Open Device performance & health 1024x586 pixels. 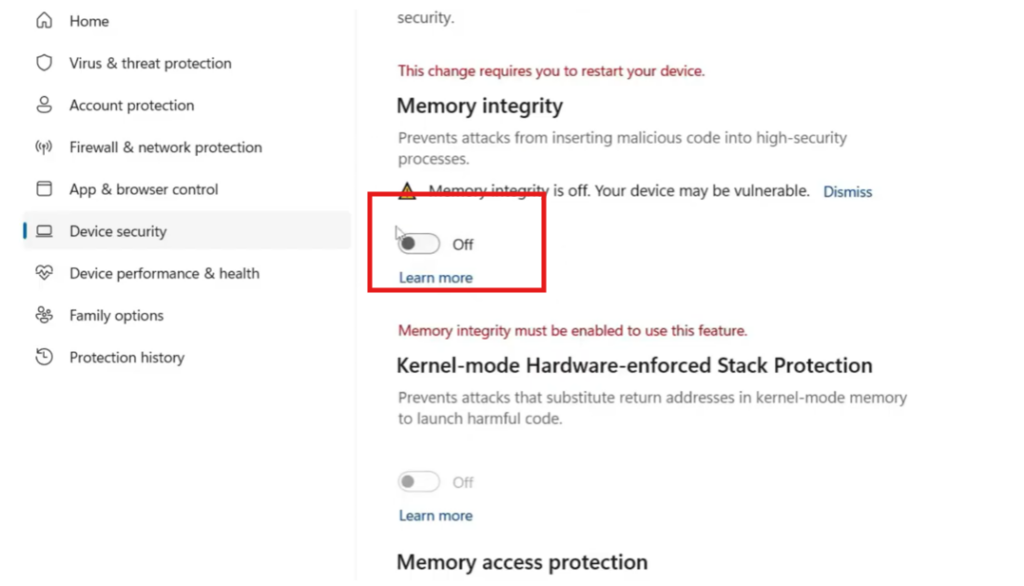(x=163, y=273)
